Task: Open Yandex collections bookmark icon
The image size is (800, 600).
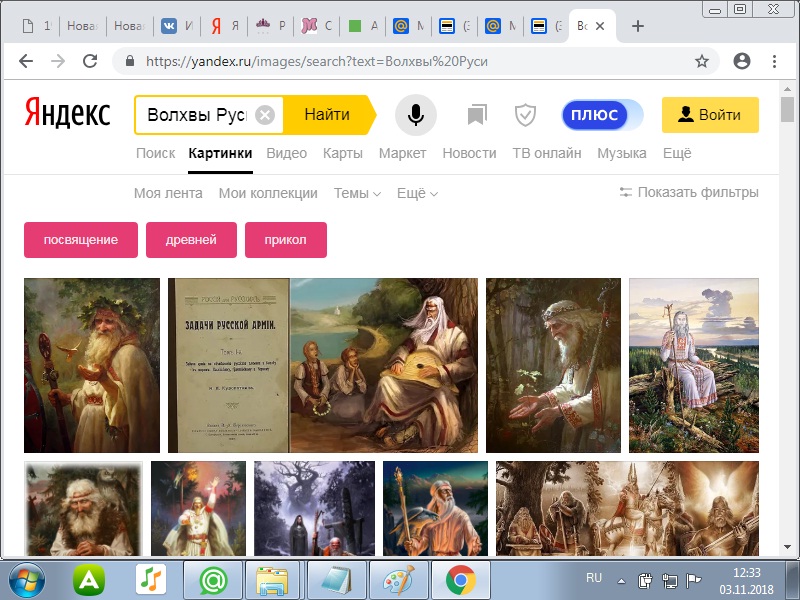Action: coord(477,115)
